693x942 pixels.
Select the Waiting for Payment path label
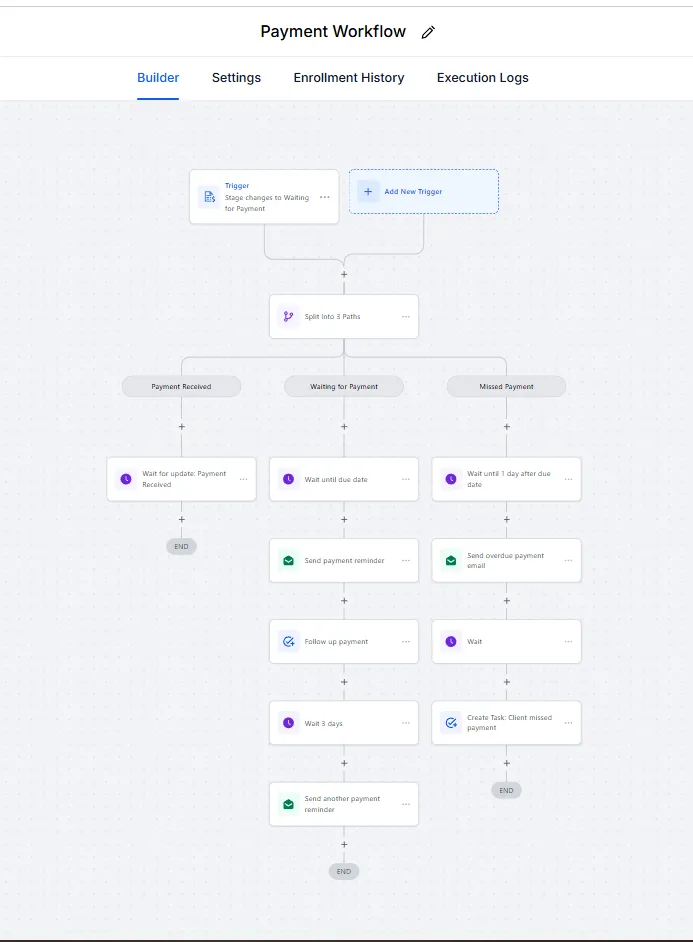pos(343,386)
